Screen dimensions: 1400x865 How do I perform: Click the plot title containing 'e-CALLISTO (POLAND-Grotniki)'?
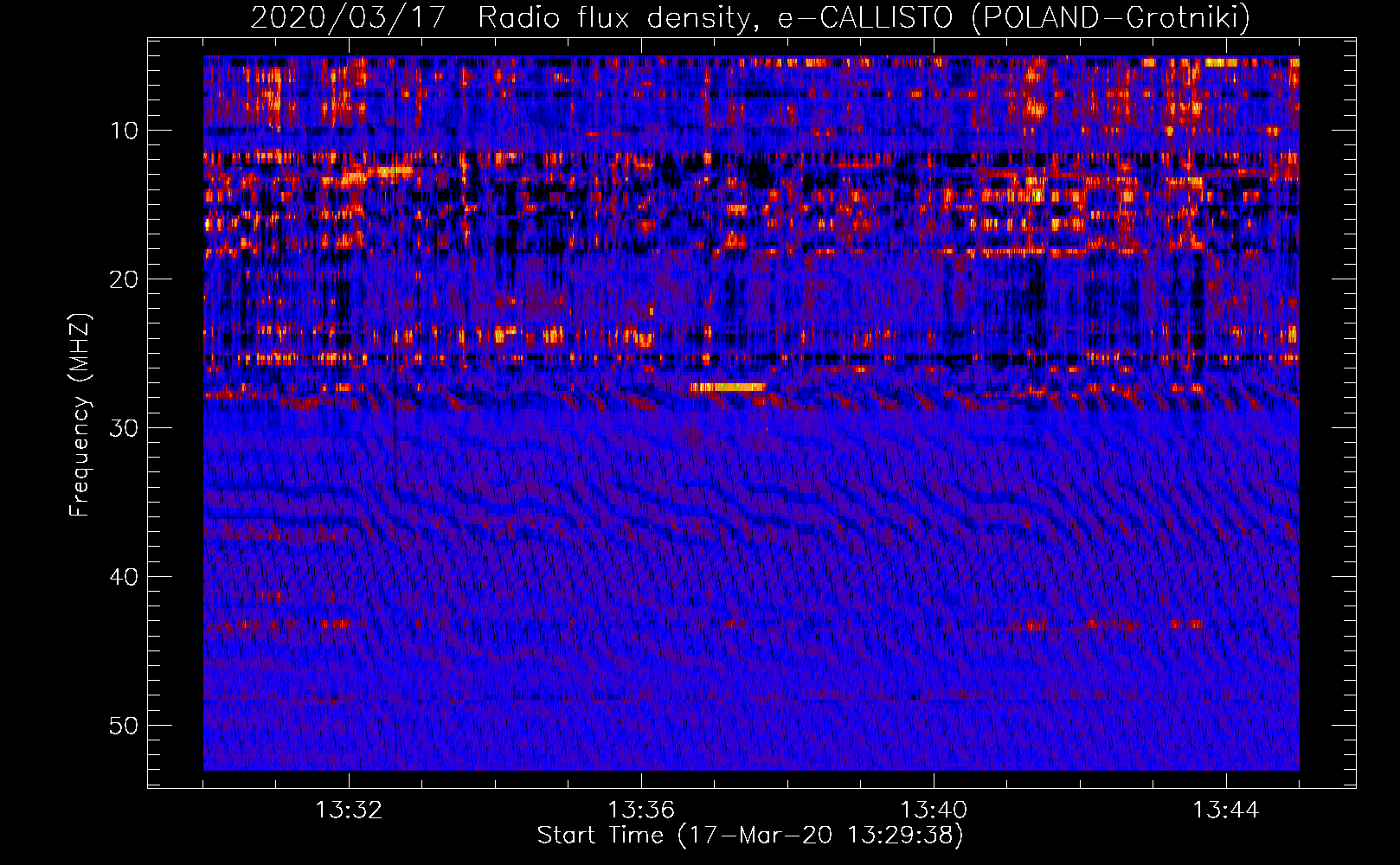[x=750, y=17]
